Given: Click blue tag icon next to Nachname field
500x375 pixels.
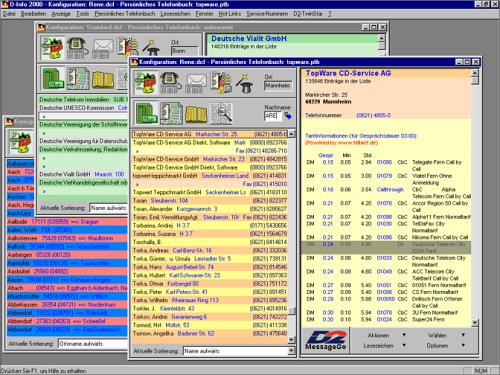Looking at the screenshot, I should [287, 116].
